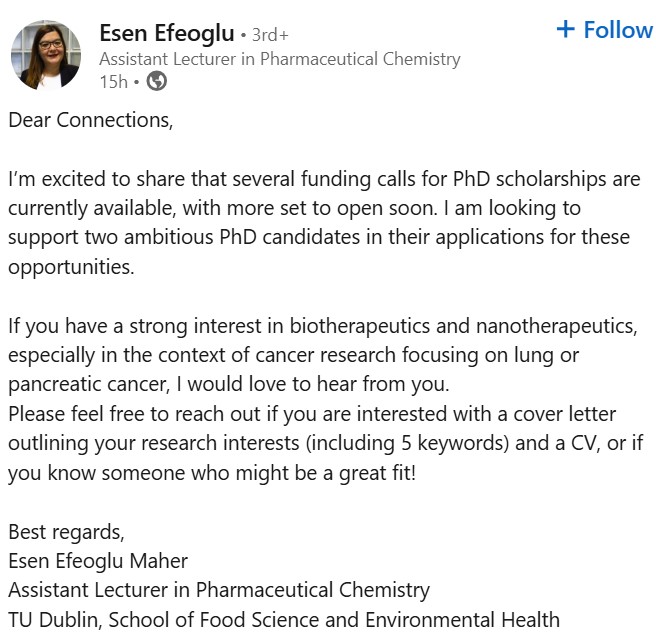The image size is (656, 640).
Task: Click the 'Best regards,' line
Action: [67, 532]
